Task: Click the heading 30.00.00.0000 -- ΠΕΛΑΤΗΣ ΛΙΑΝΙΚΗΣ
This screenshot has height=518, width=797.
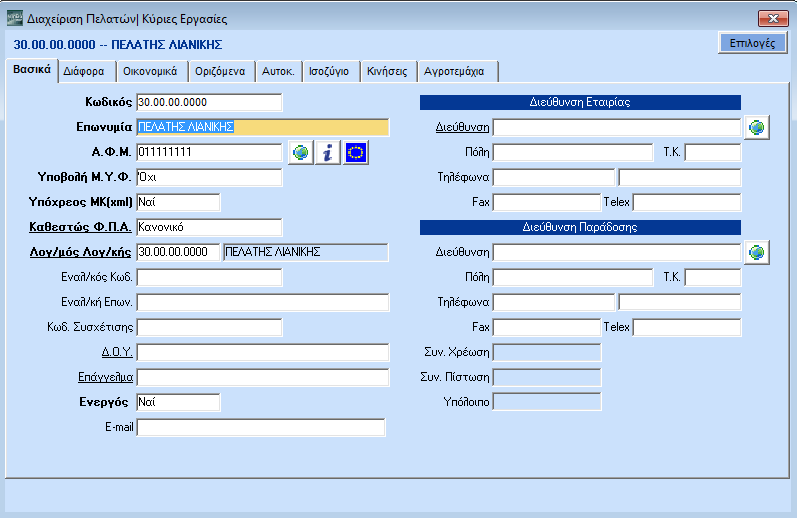Action: 118,45
